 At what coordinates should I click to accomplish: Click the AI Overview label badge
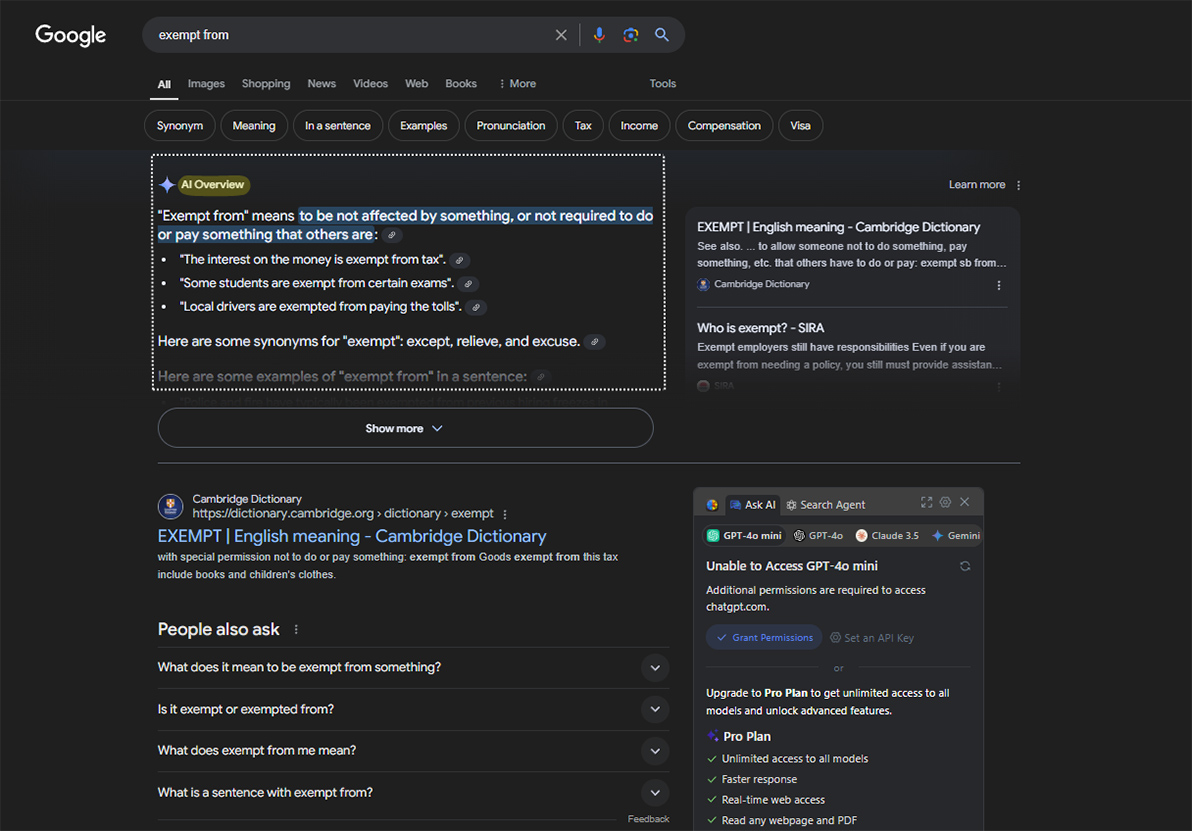tap(212, 185)
